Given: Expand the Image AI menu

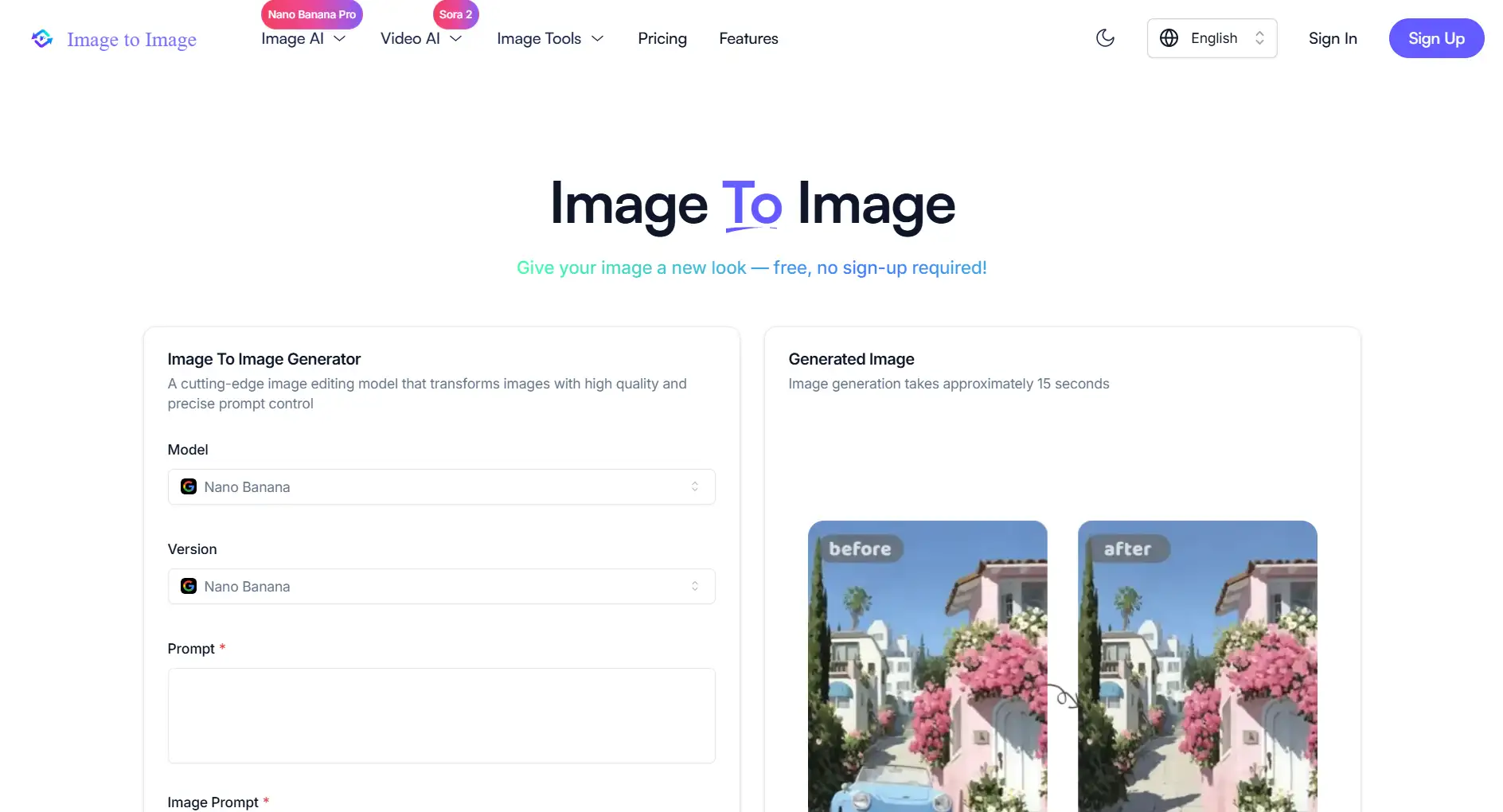Looking at the screenshot, I should click(x=303, y=38).
